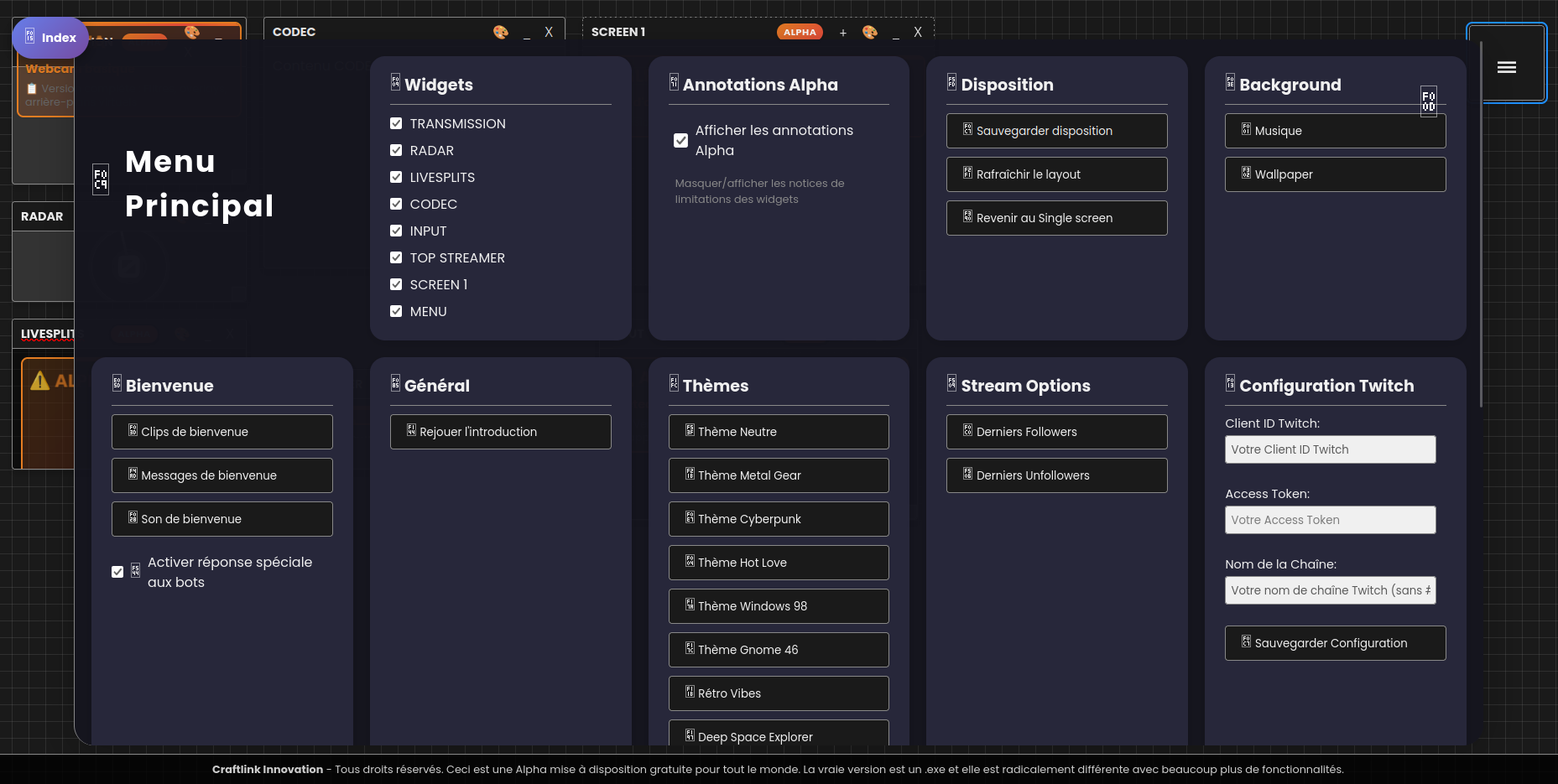Open the palette on the SCREEN 1 window
The width and height of the screenshot is (1558, 784).
point(869,32)
